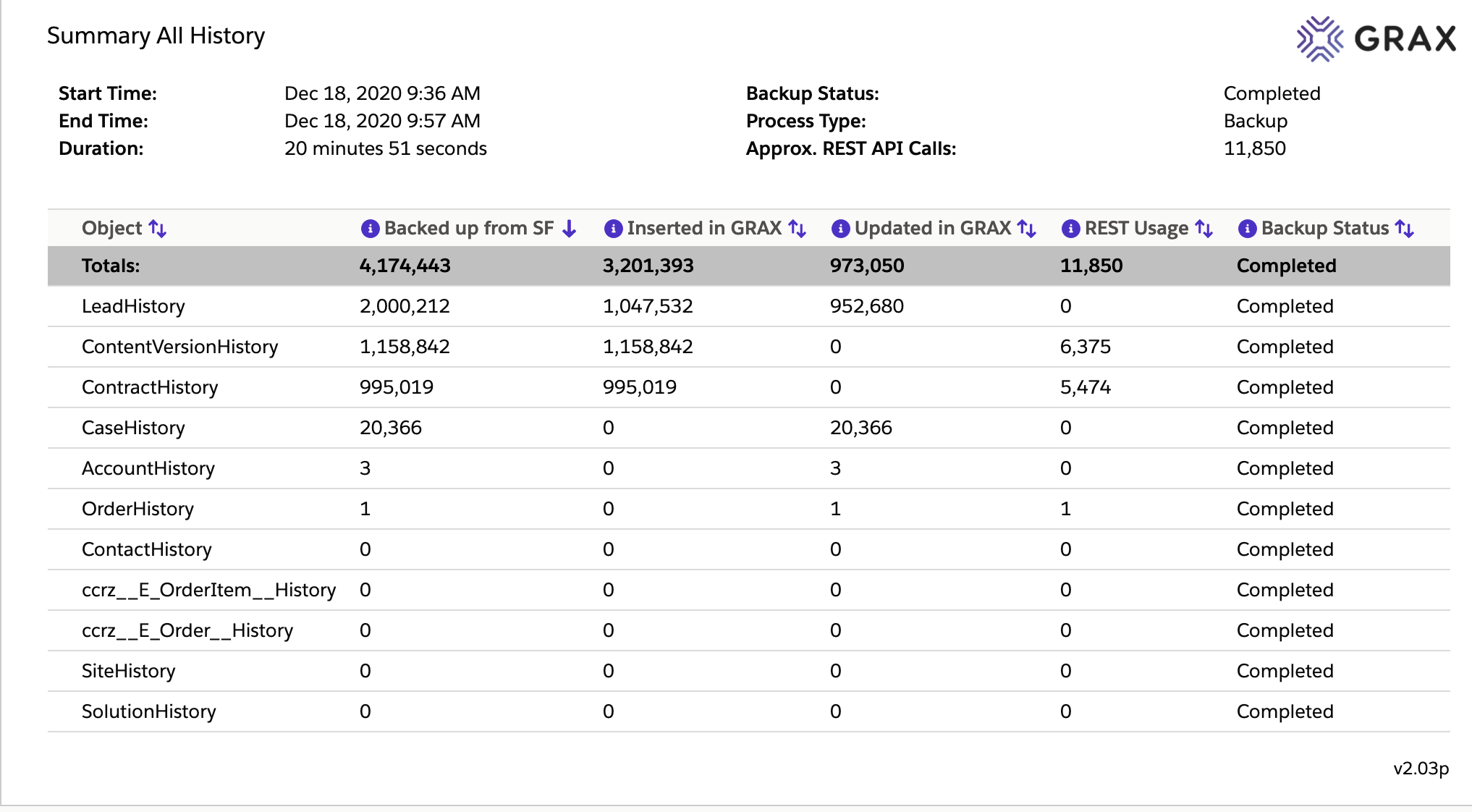The image size is (1472, 812).
Task: Click info icon beside Inserted in GRAX
Action: click(x=613, y=229)
